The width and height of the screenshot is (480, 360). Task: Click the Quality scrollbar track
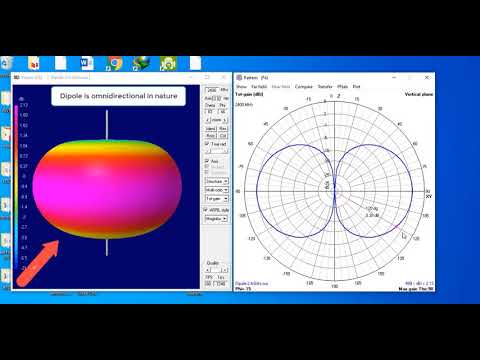(x=216, y=270)
